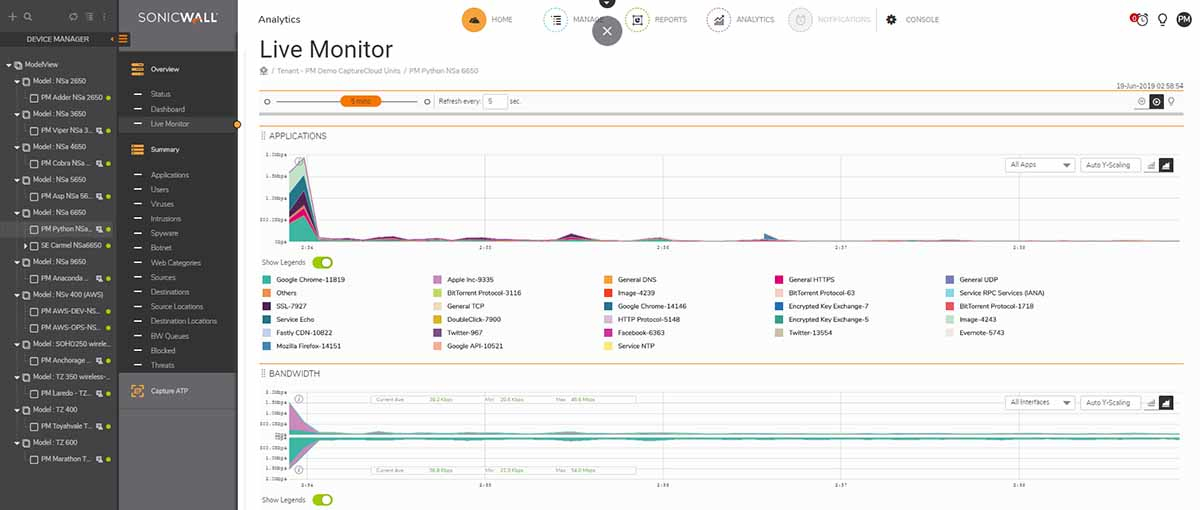Image resolution: width=1200 pixels, height=510 pixels.
Task: Click Auto Y-Scaling button in Bandwidth panel
Action: (1110, 402)
